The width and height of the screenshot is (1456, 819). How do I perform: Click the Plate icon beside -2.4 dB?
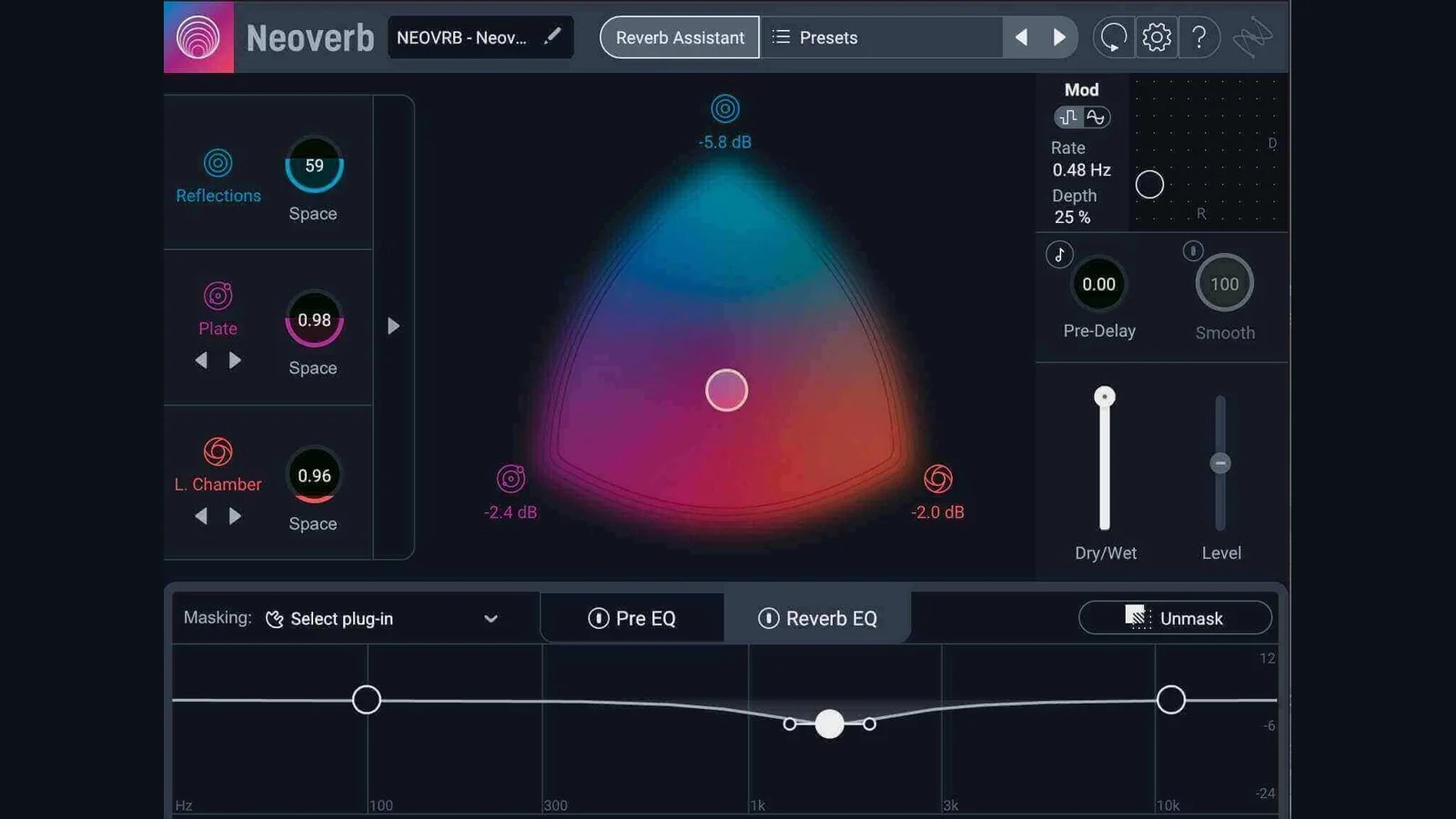point(511,479)
